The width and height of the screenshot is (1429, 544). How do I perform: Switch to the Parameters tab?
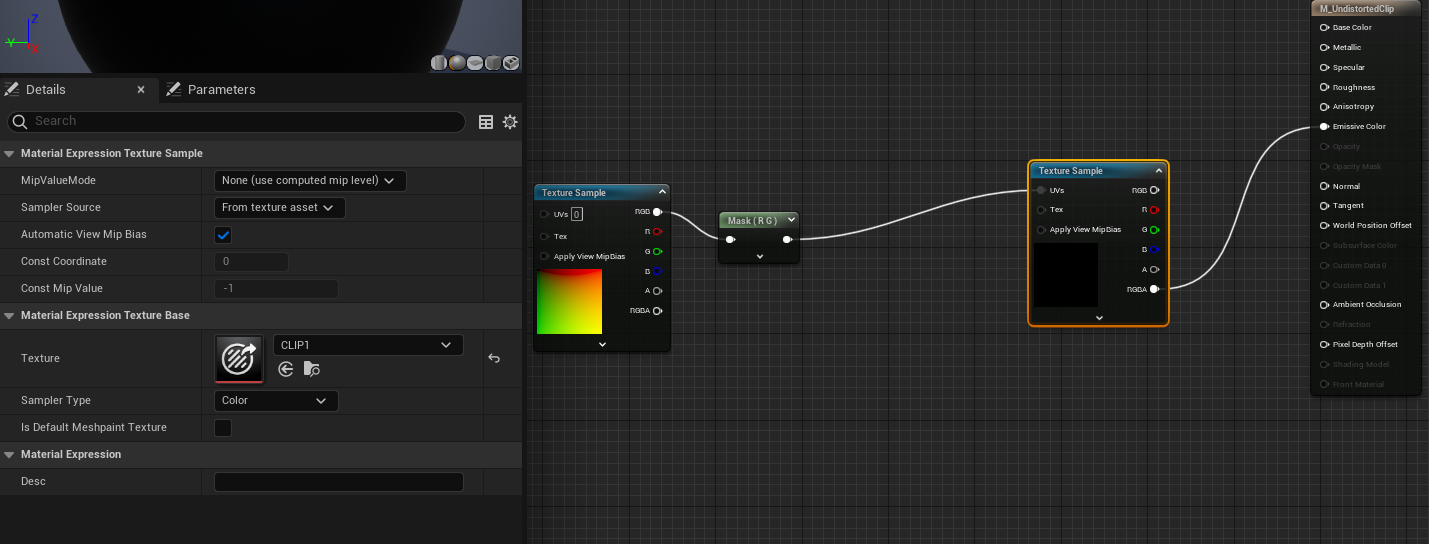click(221, 90)
